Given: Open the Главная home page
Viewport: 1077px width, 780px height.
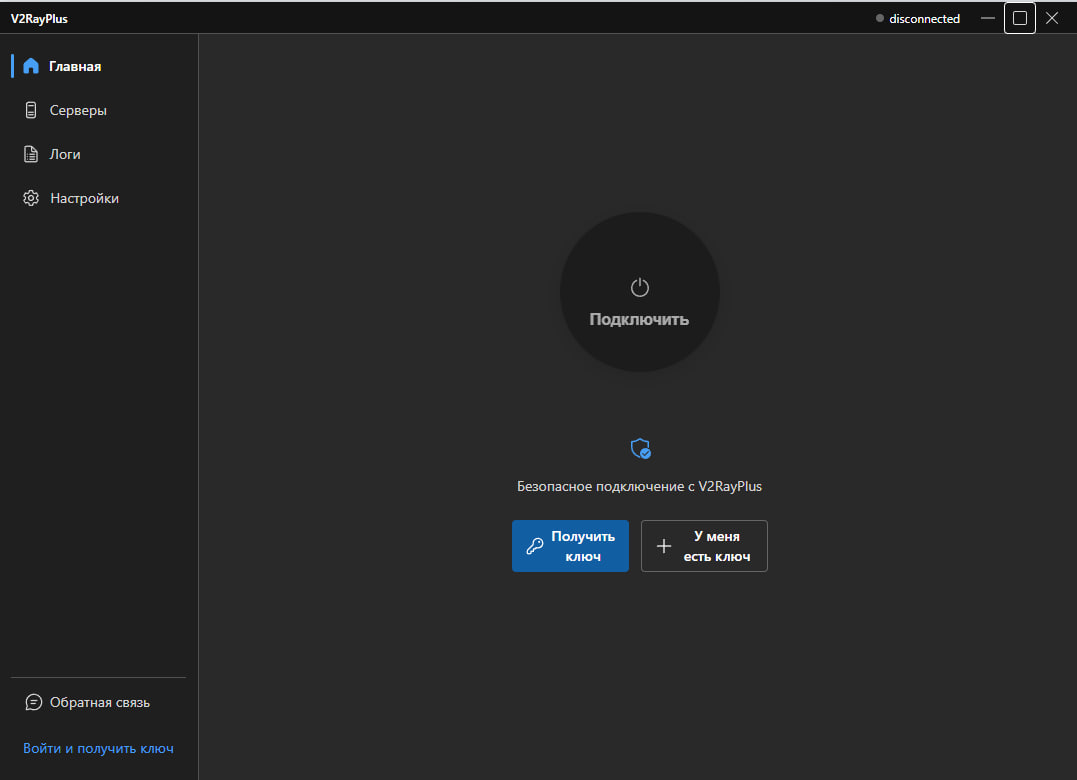Looking at the screenshot, I should pos(99,66).
